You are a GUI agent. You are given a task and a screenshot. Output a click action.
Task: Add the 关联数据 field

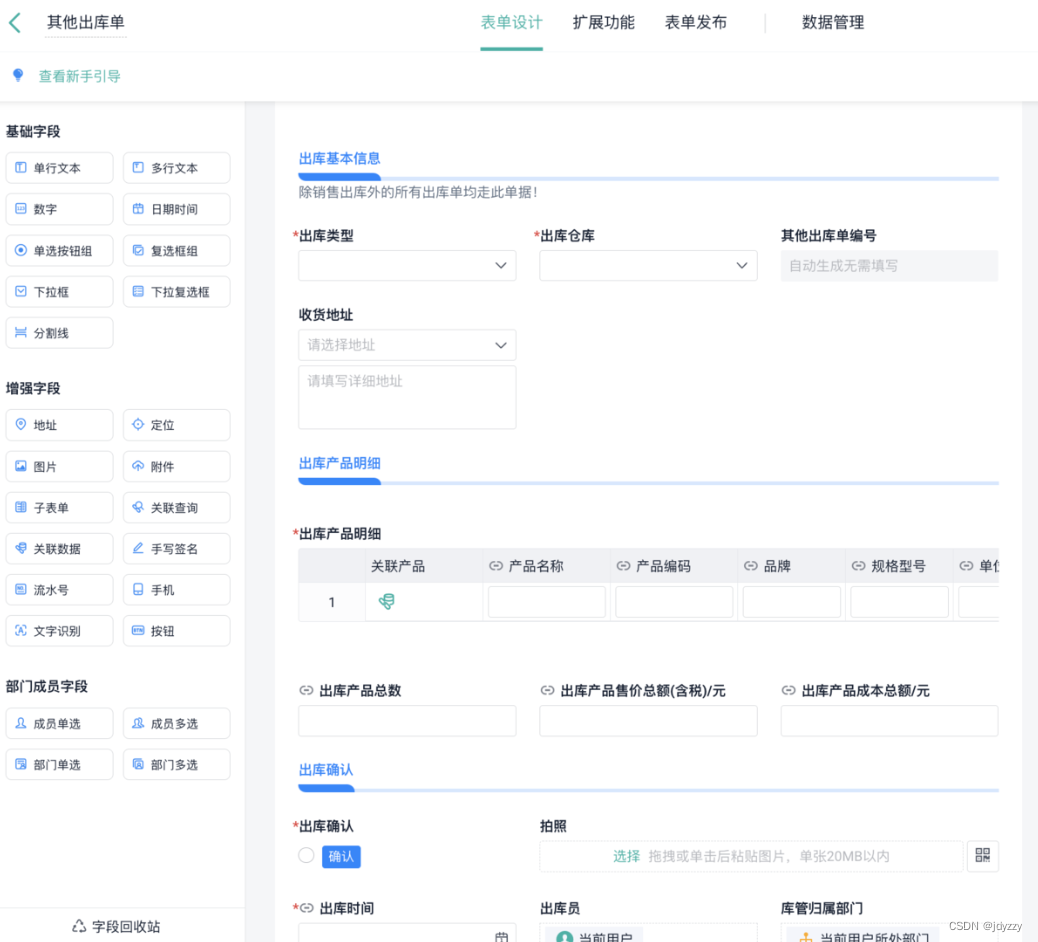[x=60, y=549]
